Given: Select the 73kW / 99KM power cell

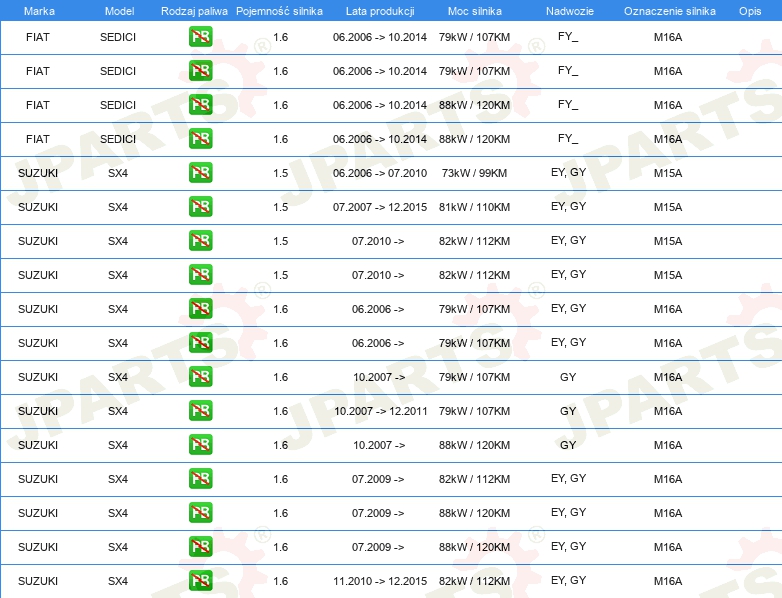Looking at the screenshot, I should [x=474, y=173].
